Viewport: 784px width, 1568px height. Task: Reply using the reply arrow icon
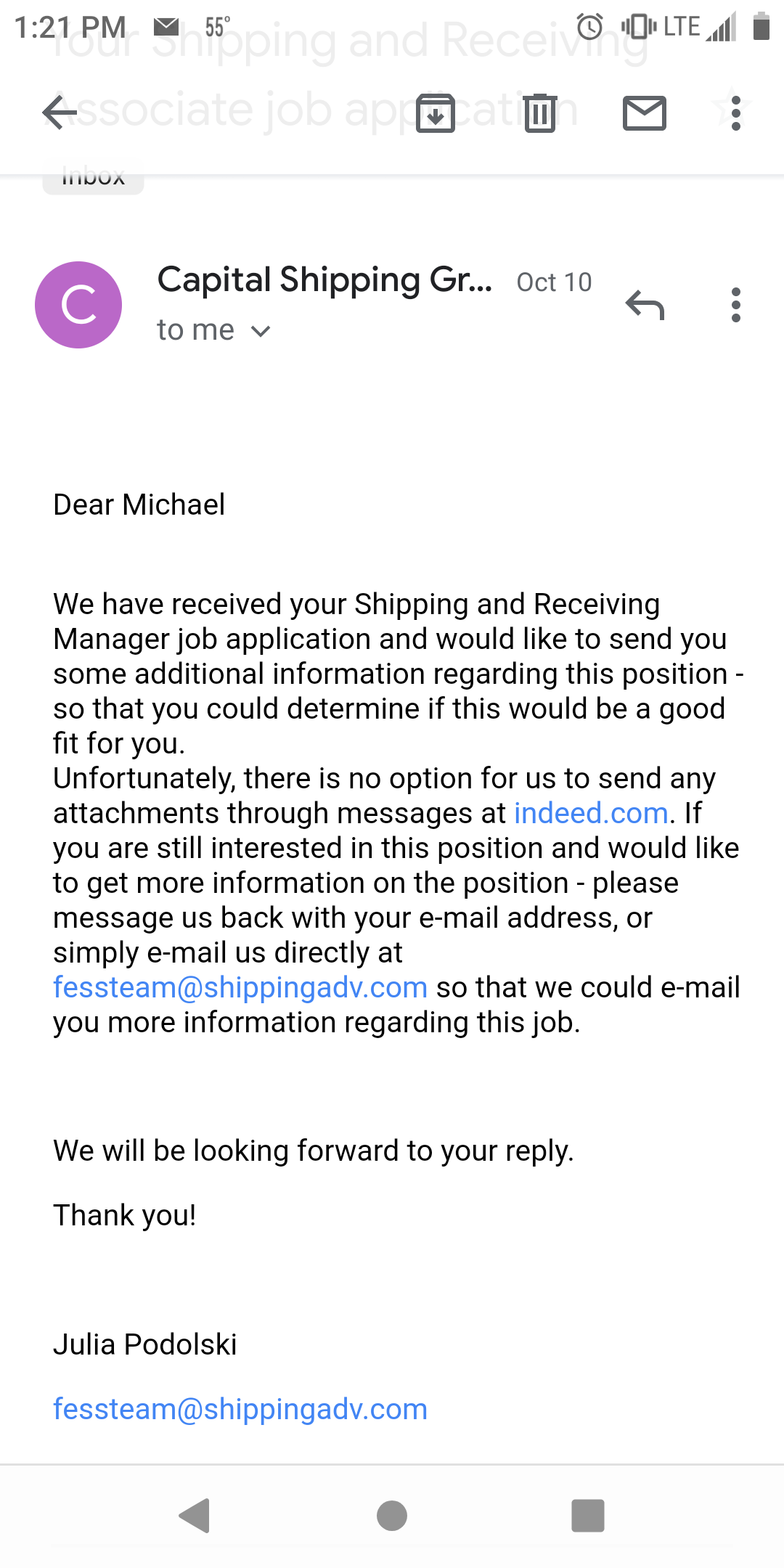645,305
